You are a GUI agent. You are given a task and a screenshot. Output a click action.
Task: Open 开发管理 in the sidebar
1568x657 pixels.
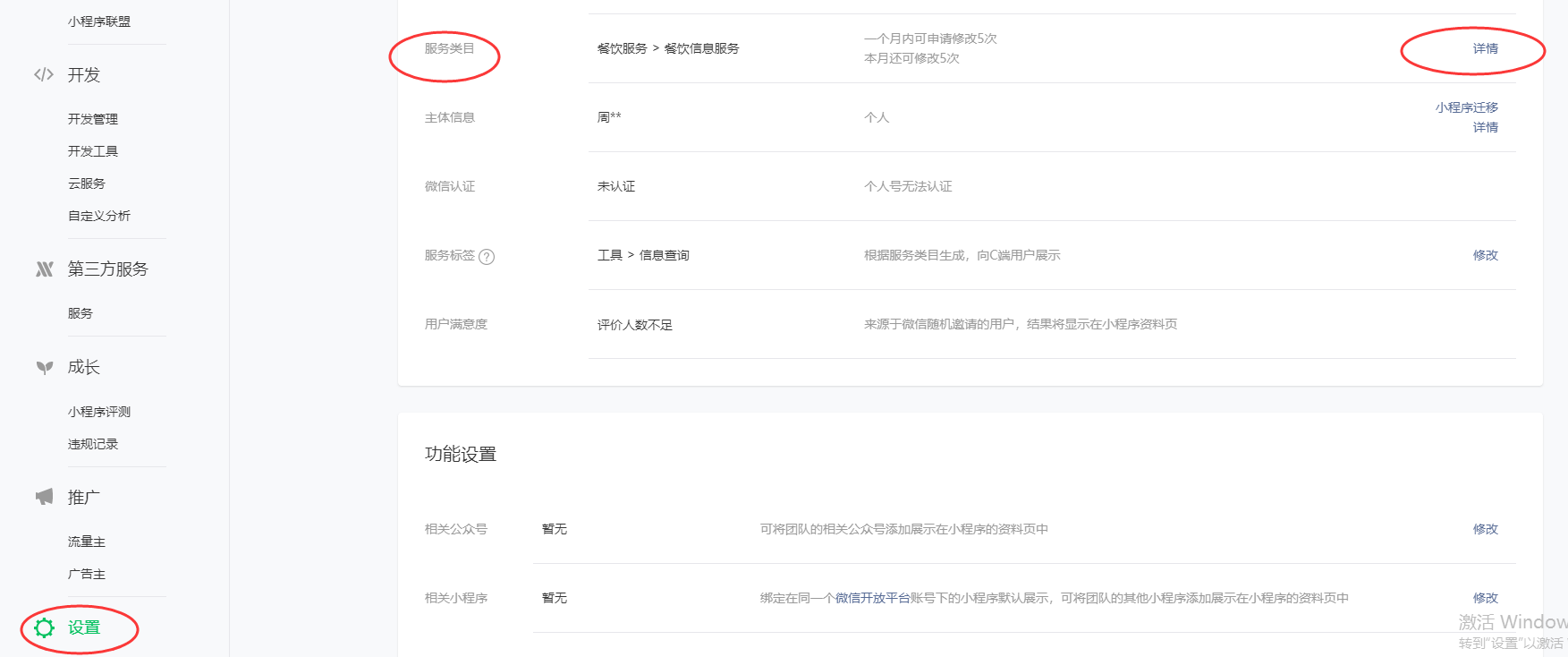tap(93, 119)
